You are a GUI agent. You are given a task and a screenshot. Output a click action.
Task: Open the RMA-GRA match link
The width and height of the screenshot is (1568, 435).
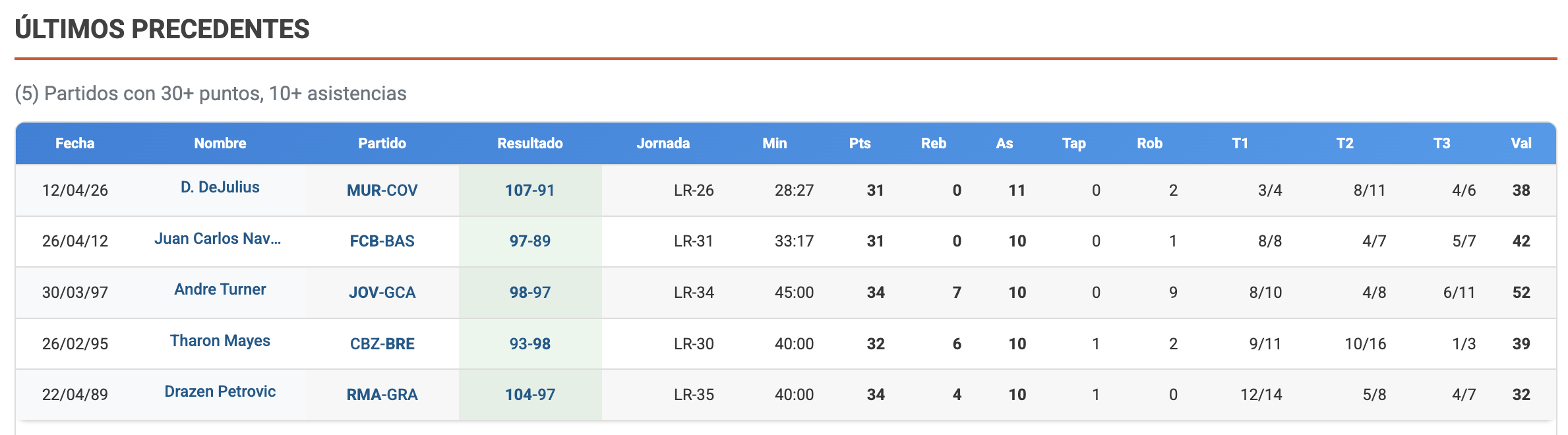pos(382,395)
